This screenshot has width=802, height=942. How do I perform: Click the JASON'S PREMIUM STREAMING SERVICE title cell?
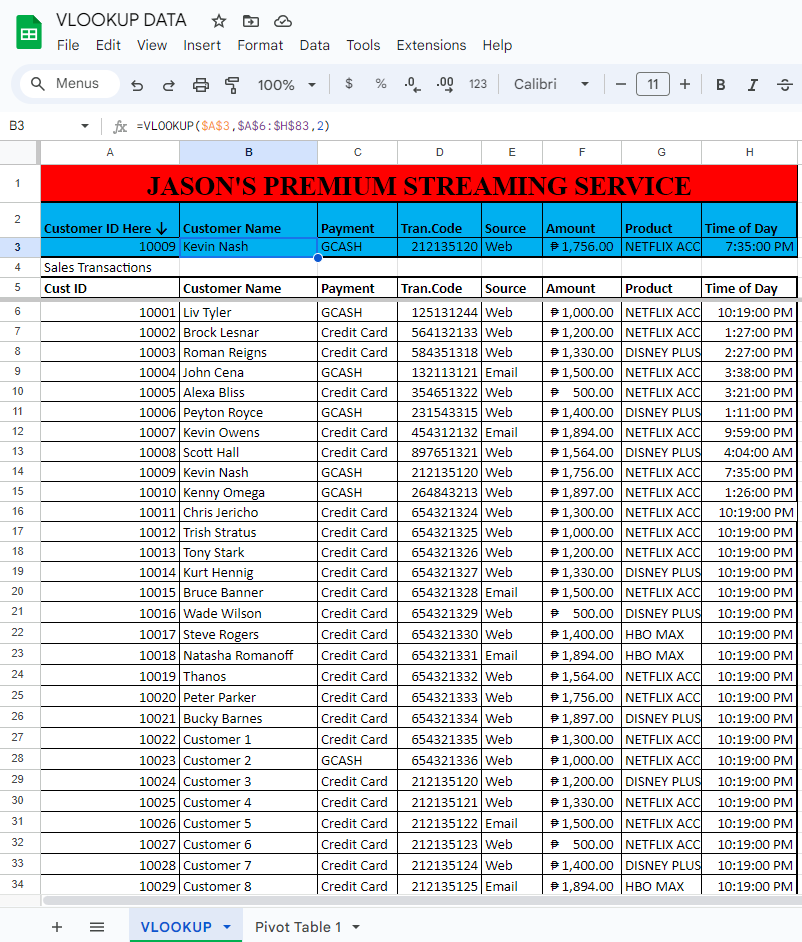pyautogui.click(x=419, y=184)
